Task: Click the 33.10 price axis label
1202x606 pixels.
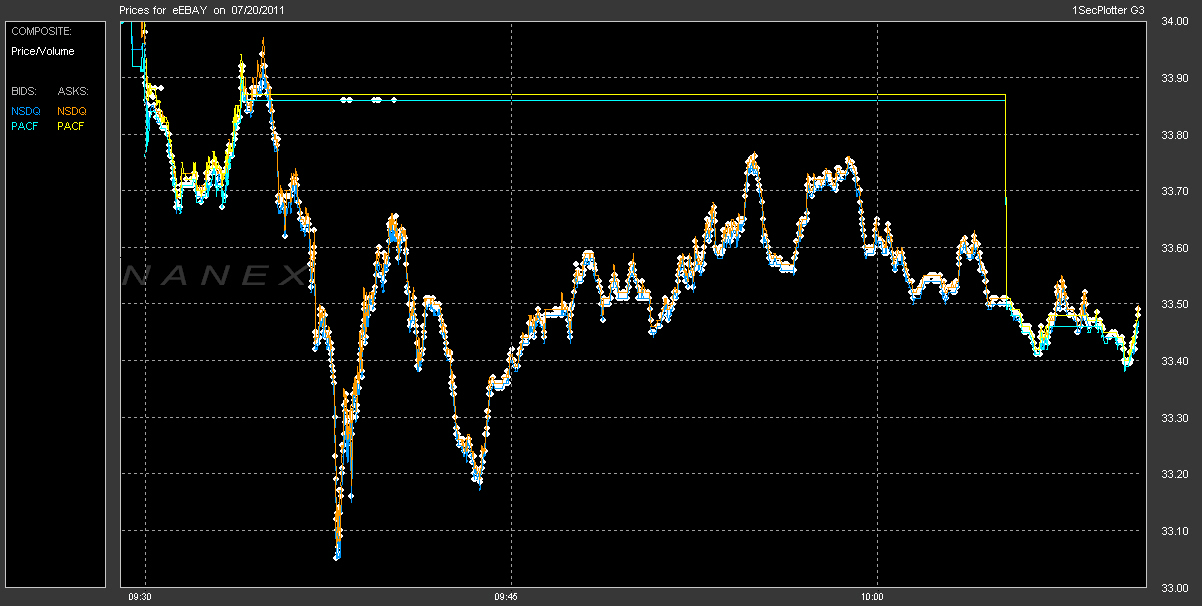Action: [x=1175, y=530]
